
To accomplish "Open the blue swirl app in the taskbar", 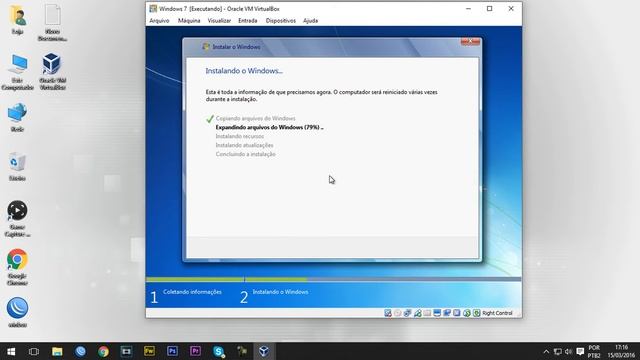I will [80, 351].
